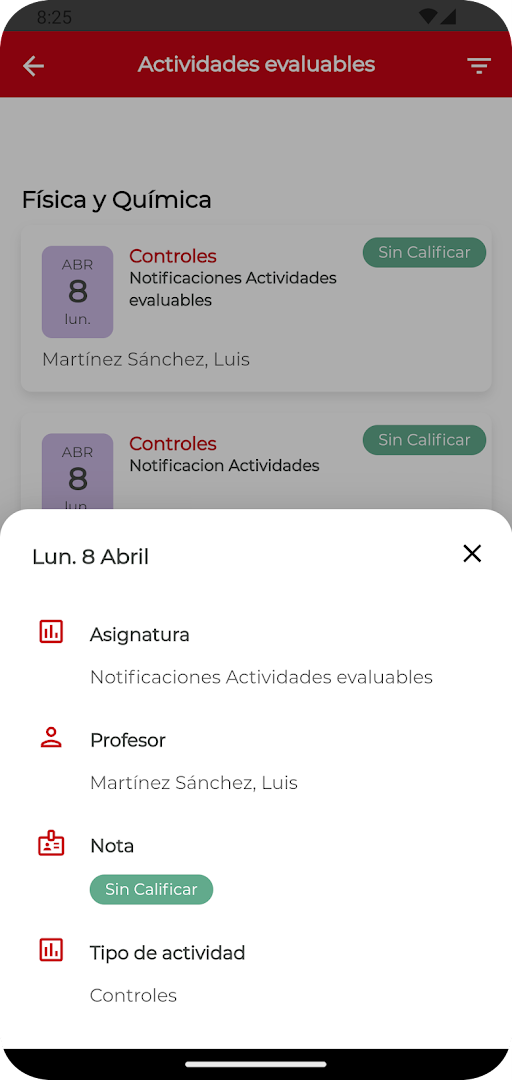512x1080 pixels.
Task: Tap the back arrow in header
Action: point(33,65)
